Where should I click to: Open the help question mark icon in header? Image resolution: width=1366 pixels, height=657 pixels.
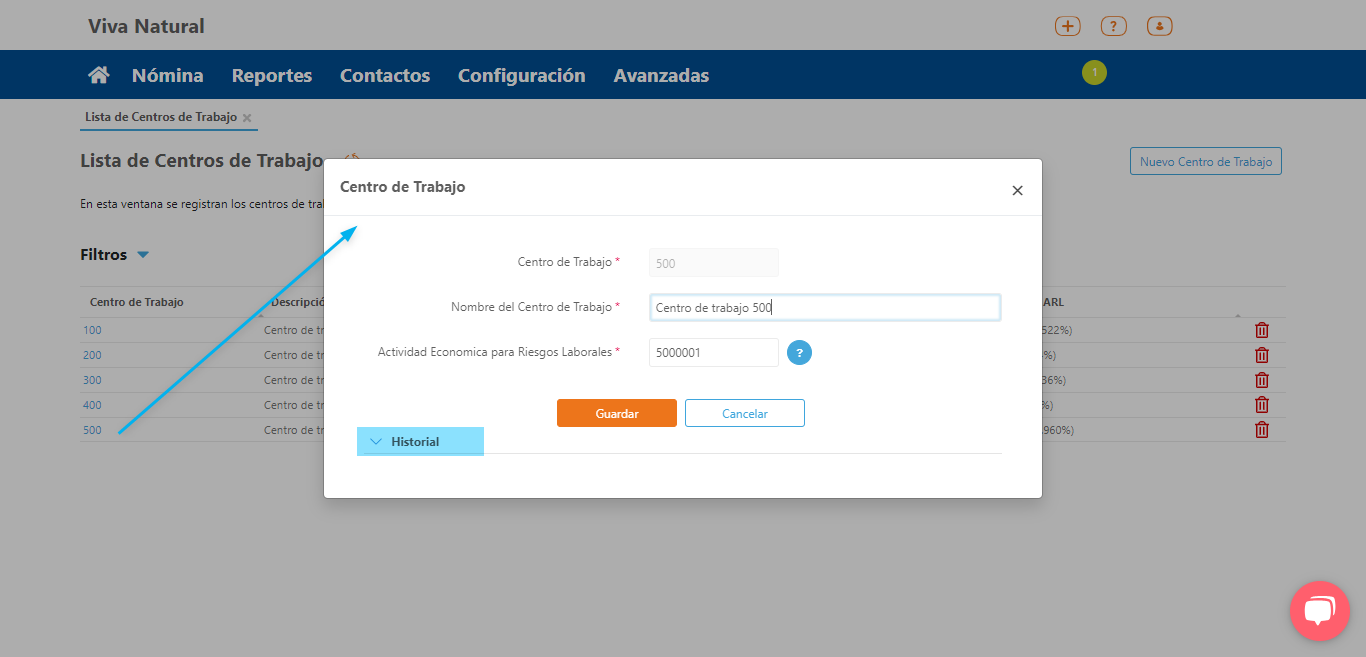pos(1114,27)
